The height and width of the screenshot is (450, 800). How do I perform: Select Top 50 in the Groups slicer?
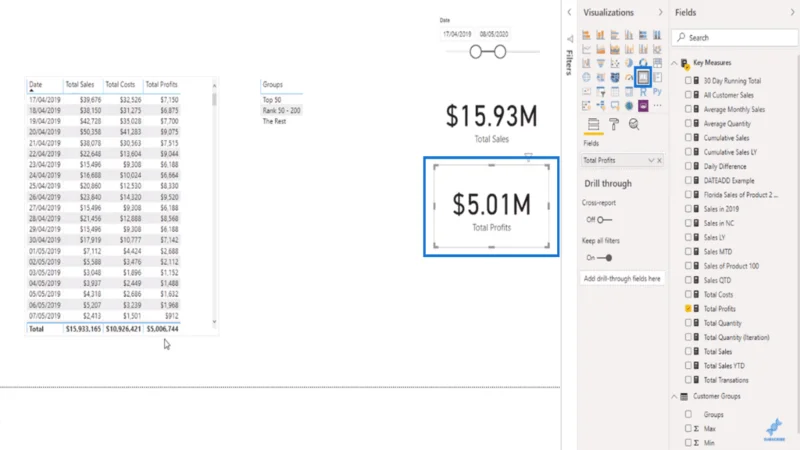272,100
